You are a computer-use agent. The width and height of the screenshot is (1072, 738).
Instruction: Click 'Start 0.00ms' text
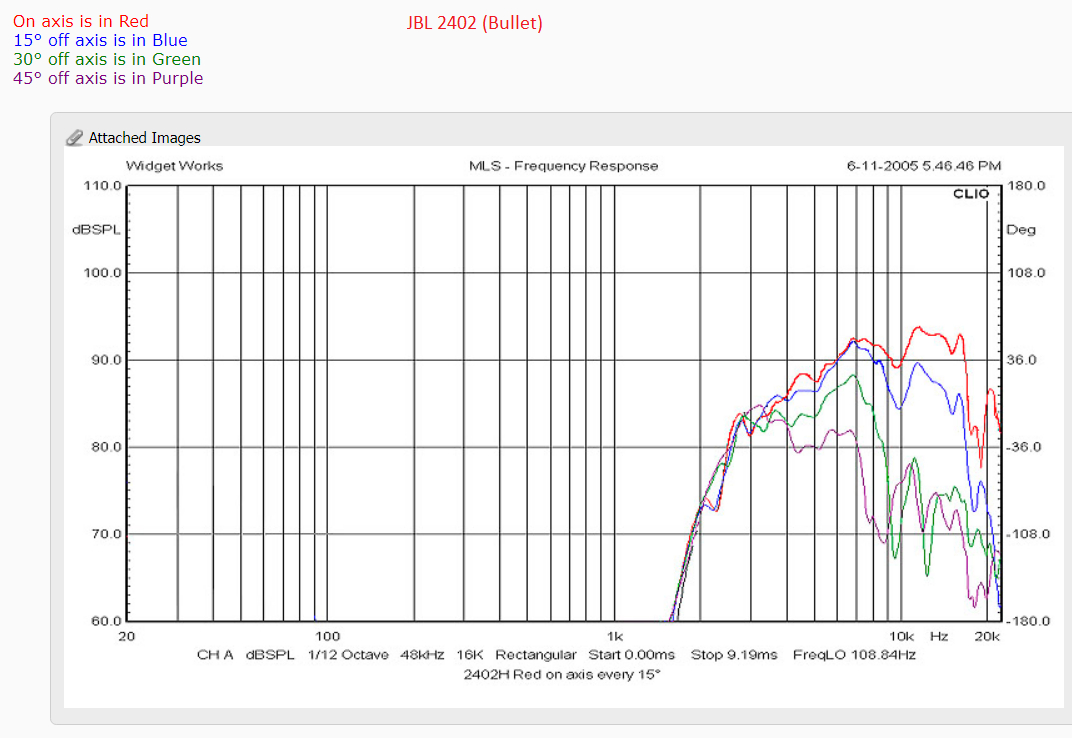coord(632,655)
